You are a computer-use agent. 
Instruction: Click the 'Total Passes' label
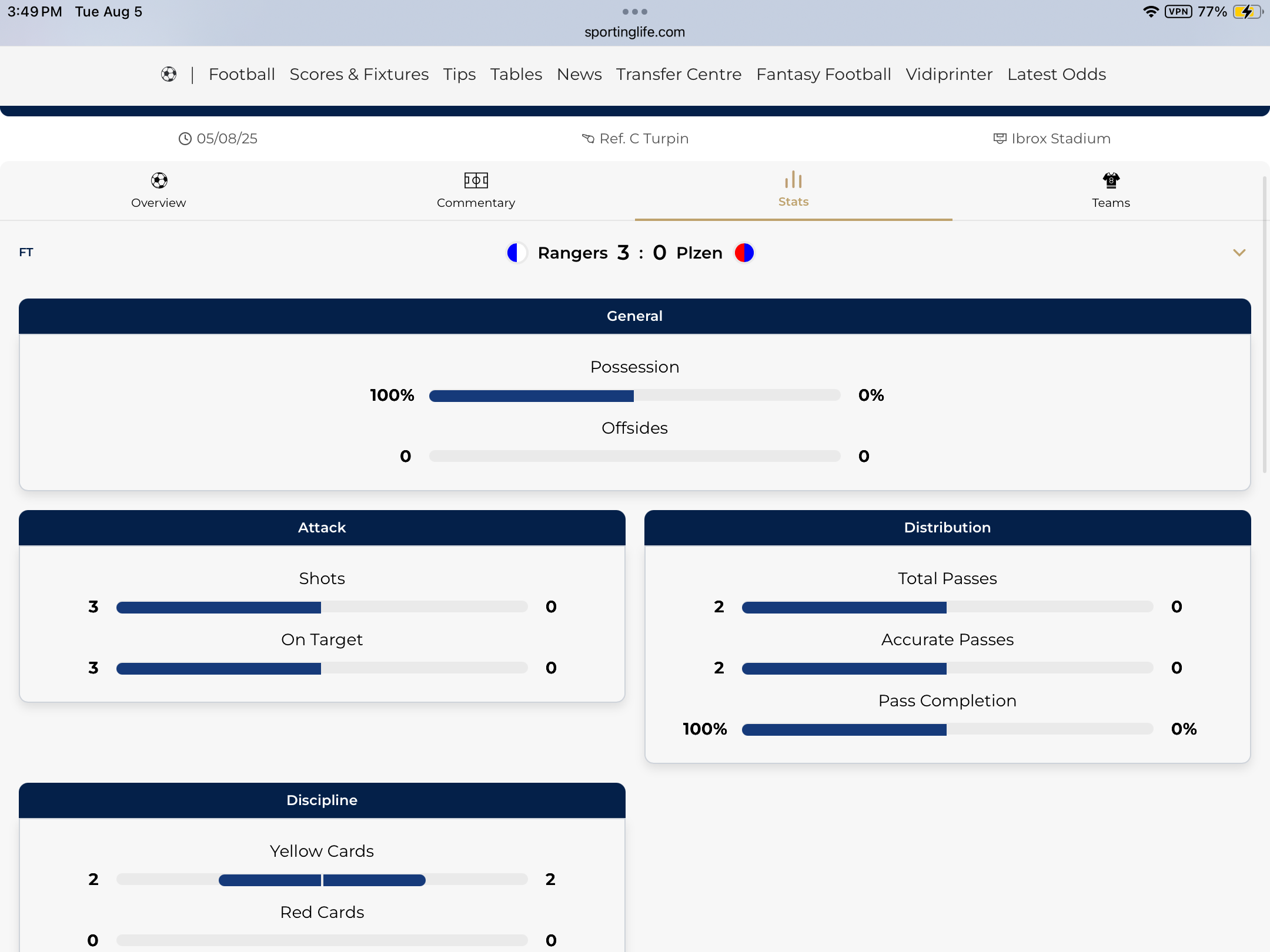(948, 579)
